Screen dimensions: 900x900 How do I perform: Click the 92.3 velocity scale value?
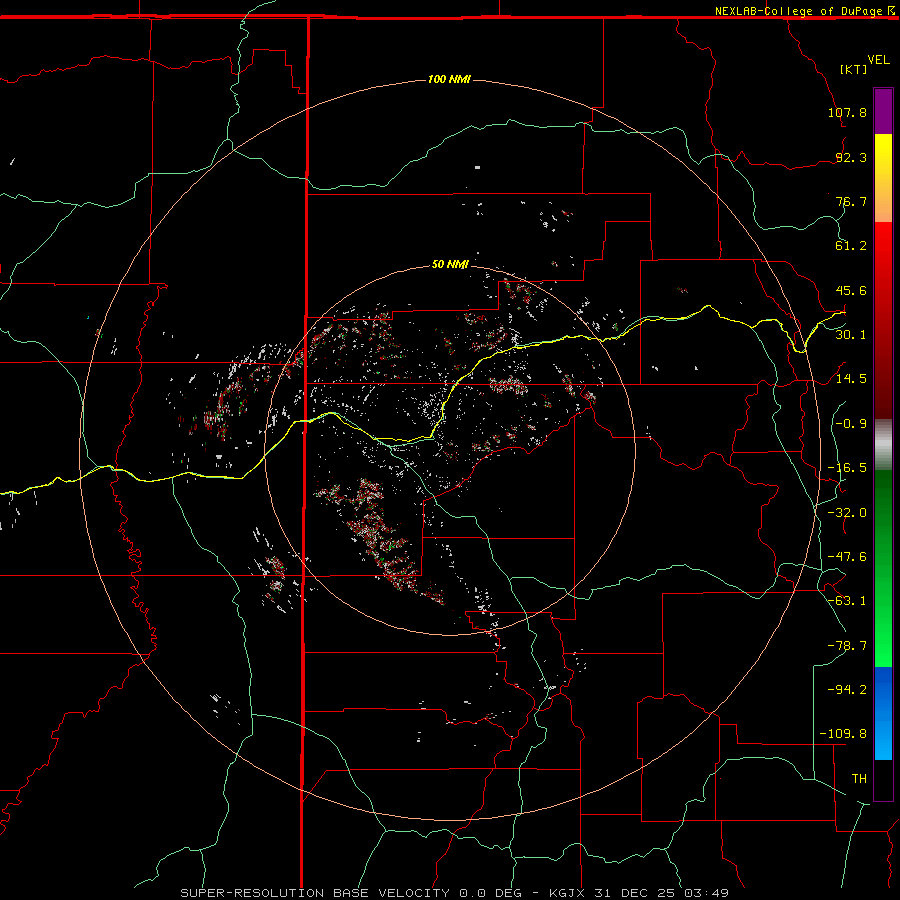[851, 157]
